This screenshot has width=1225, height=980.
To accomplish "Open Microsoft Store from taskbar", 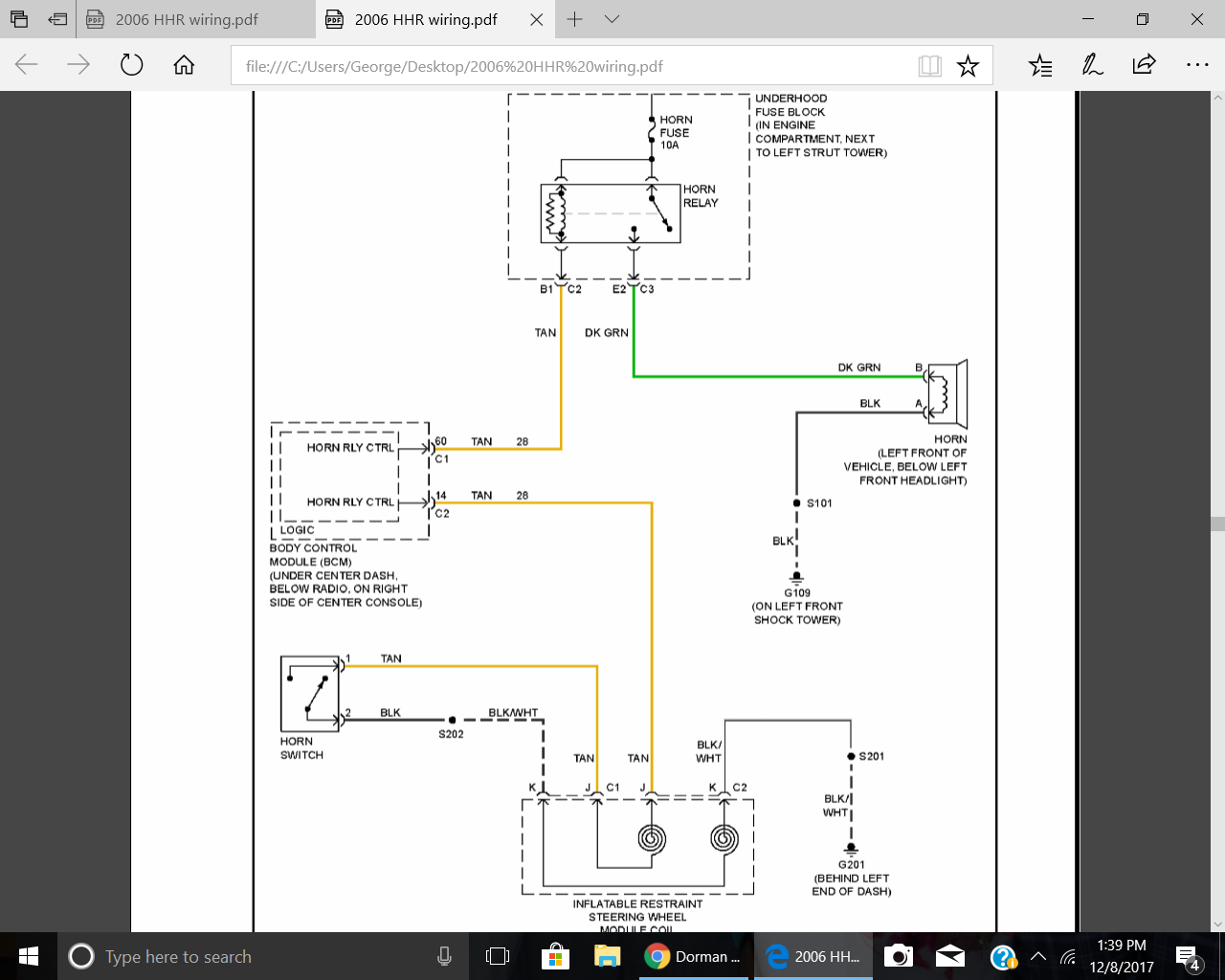I will coord(554,956).
